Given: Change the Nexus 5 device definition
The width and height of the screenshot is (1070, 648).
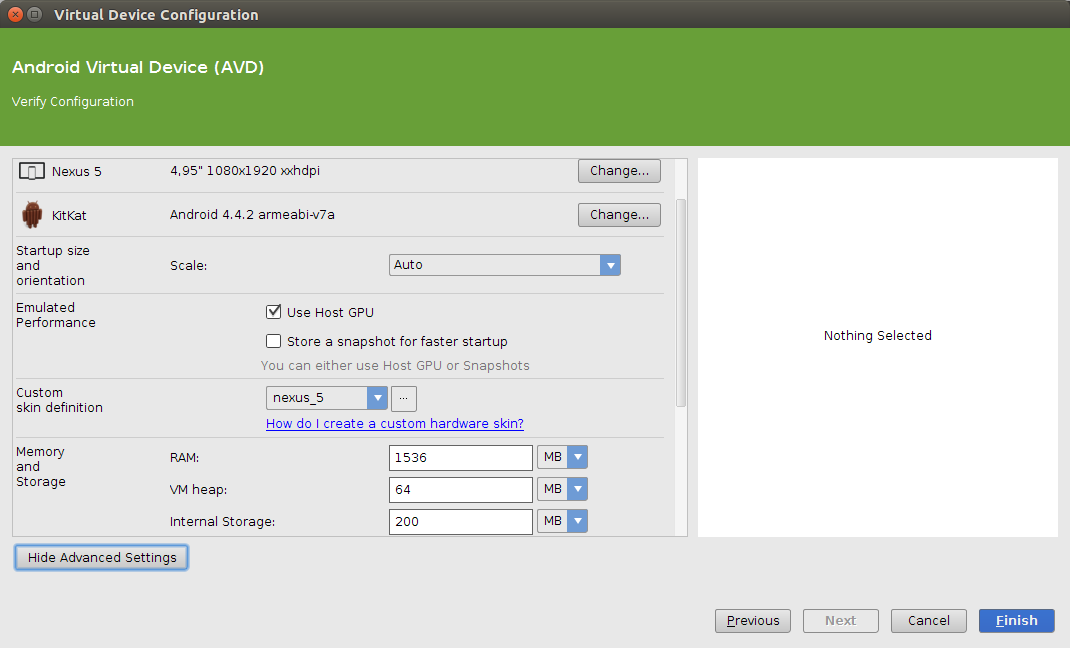Looking at the screenshot, I should point(619,171).
